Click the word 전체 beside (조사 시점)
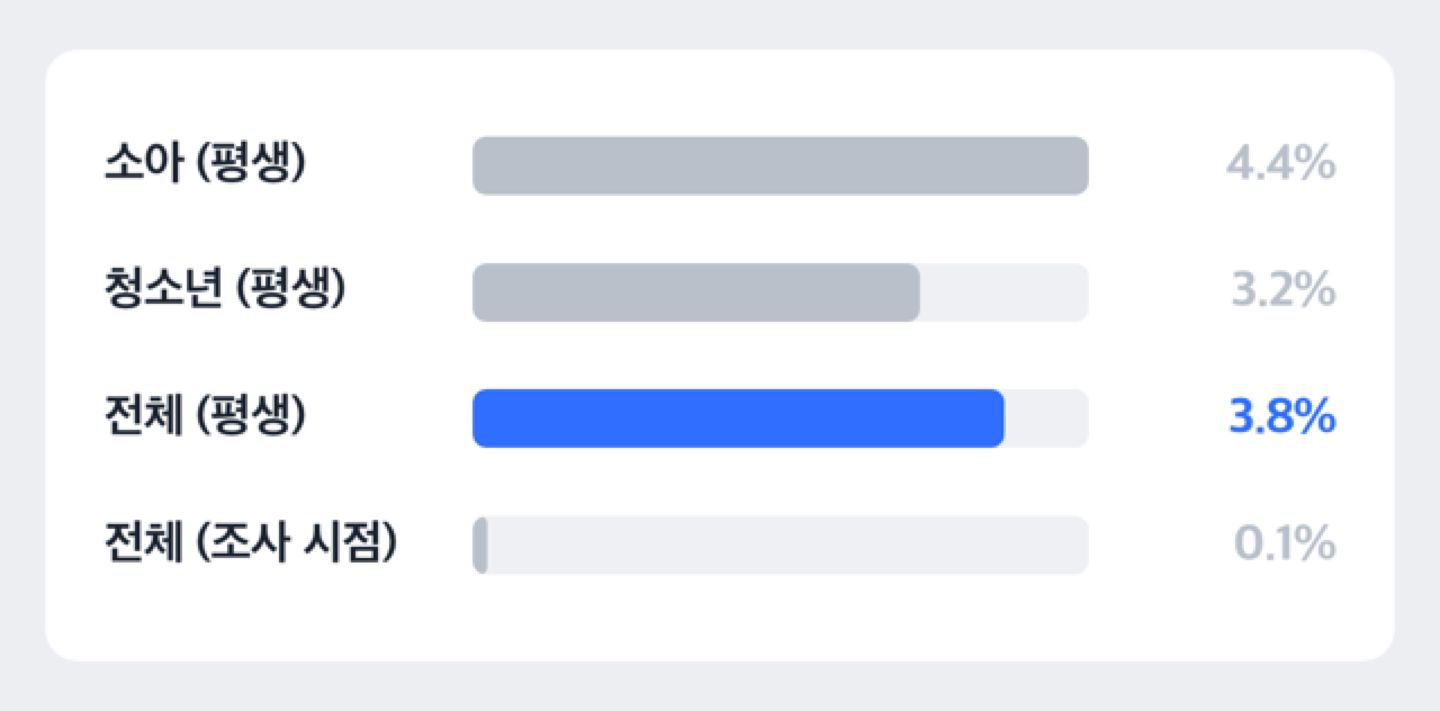The image size is (1440, 711). 144,544
